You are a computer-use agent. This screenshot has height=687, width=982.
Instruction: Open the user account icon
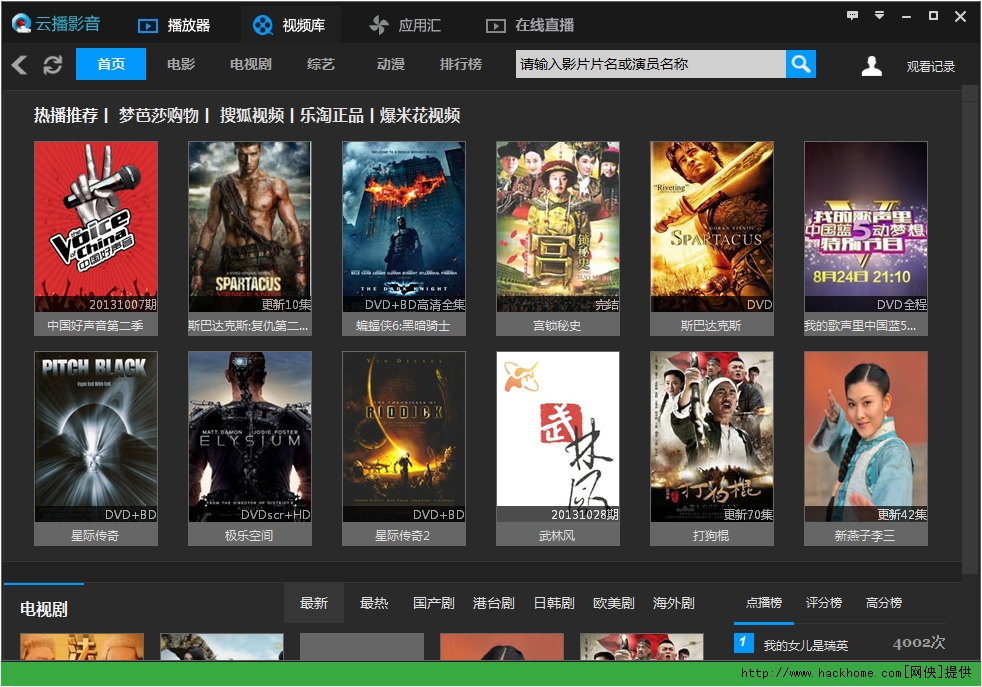tap(871, 65)
